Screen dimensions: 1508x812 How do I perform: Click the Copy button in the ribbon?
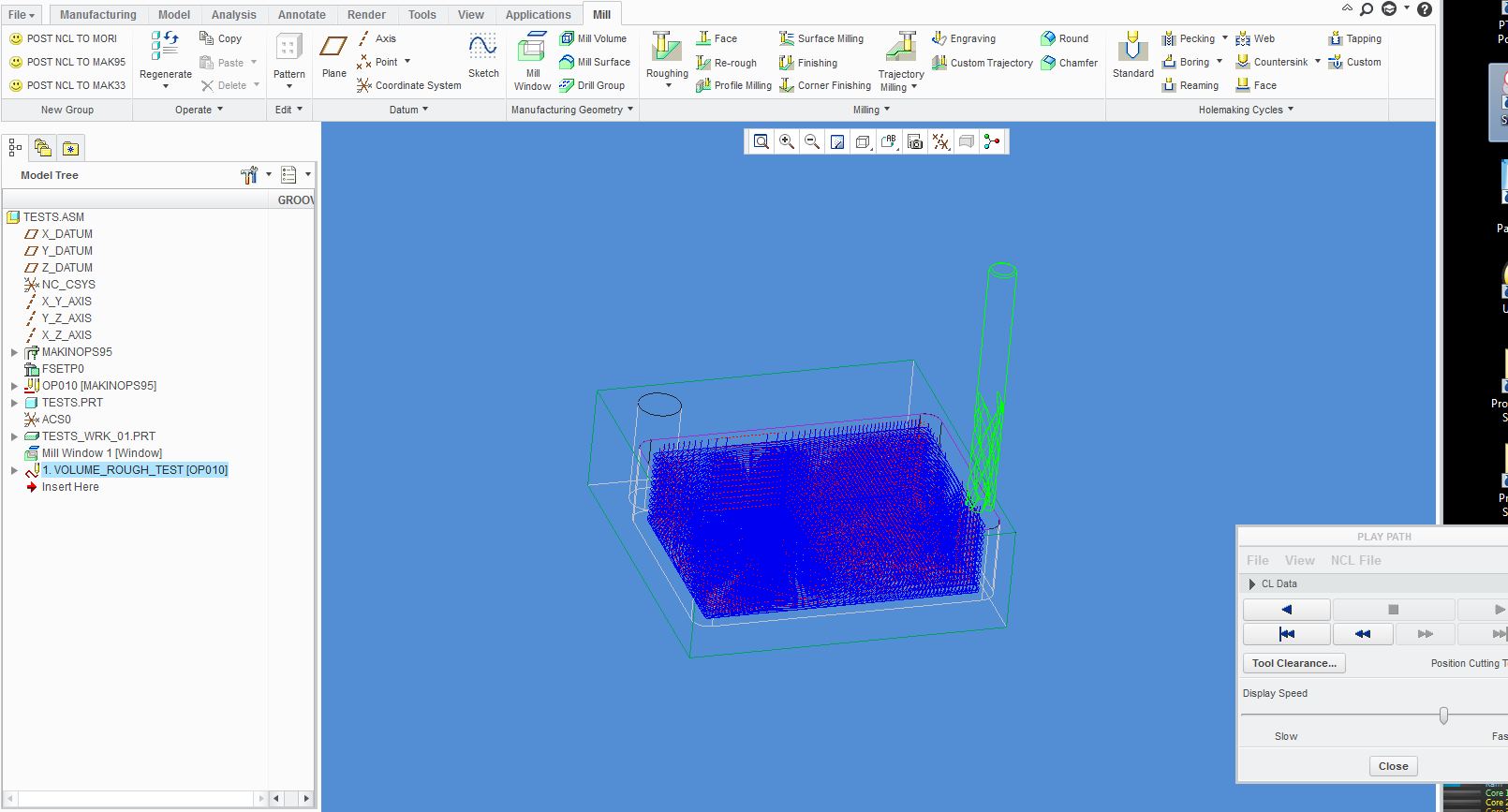tap(220, 38)
